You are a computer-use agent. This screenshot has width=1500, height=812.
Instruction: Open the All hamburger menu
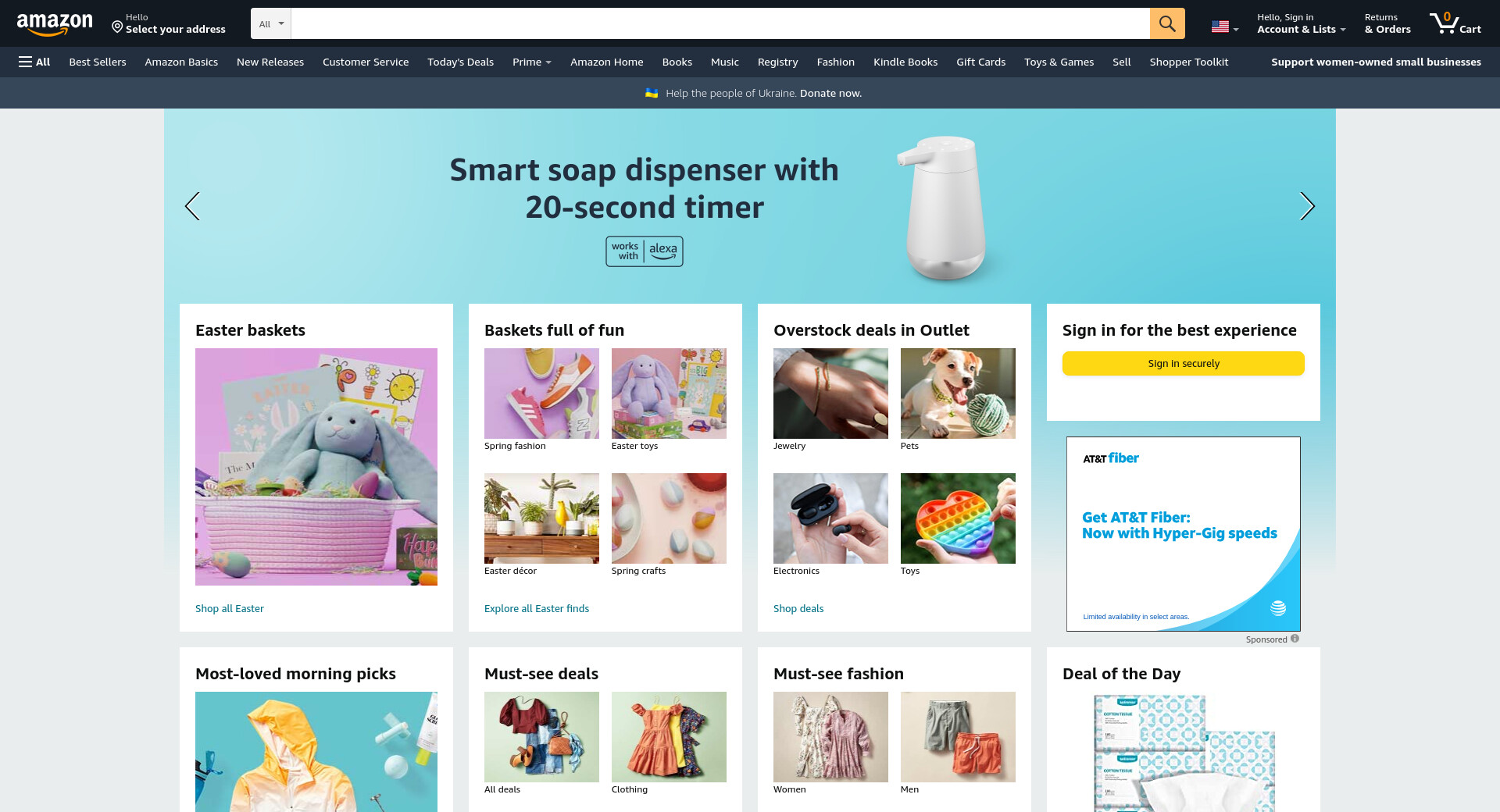point(34,62)
